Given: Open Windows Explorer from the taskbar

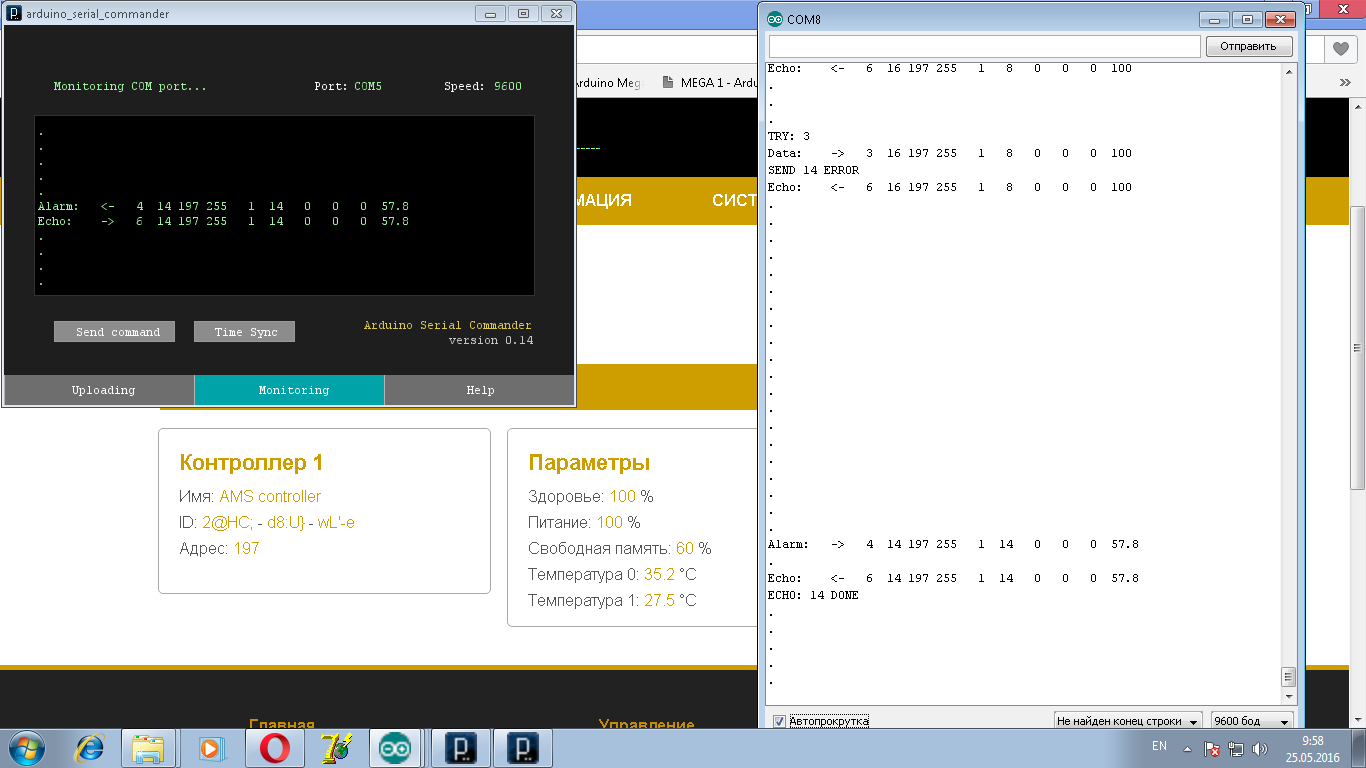Looking at the screenshot, I should click(x=148, y=747).
